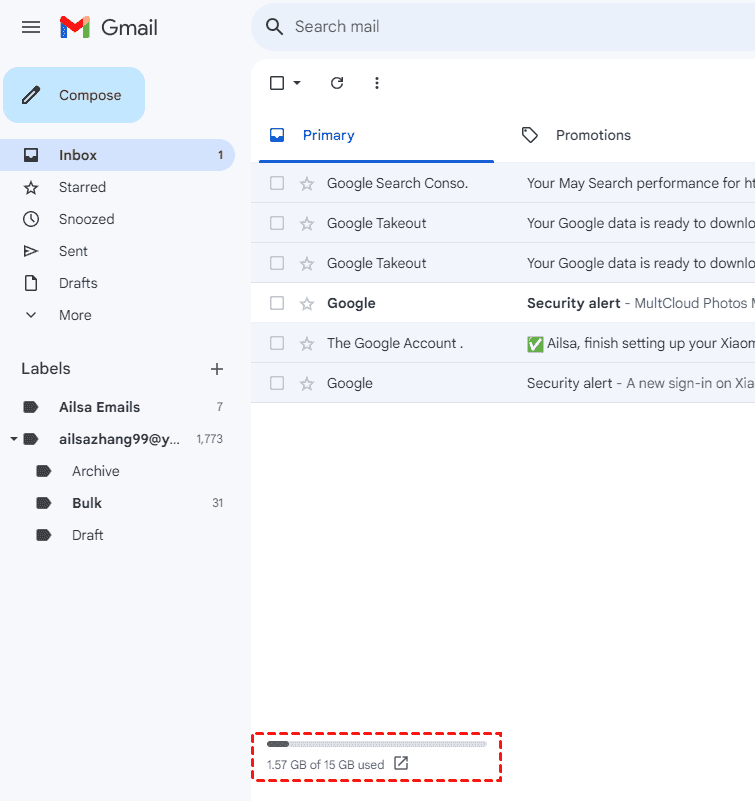
Task: Click the 1.57 GB of 15 GB used text
Action: pos(325,765)
